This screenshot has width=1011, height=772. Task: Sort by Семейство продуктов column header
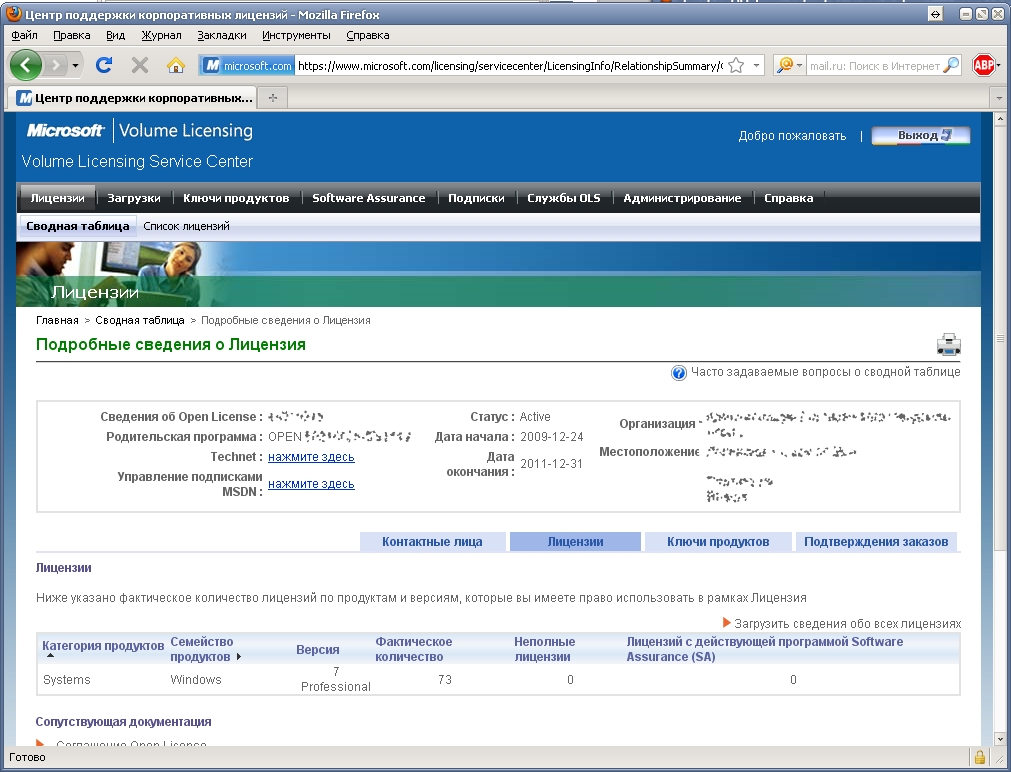202,649
